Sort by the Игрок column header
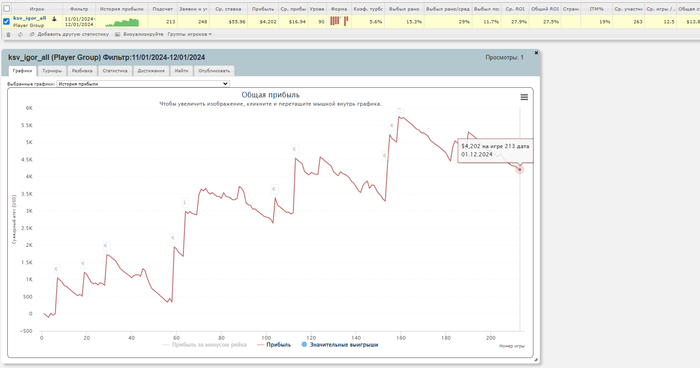This screenshot has width=700, height=368. click(x=37, y=9)
